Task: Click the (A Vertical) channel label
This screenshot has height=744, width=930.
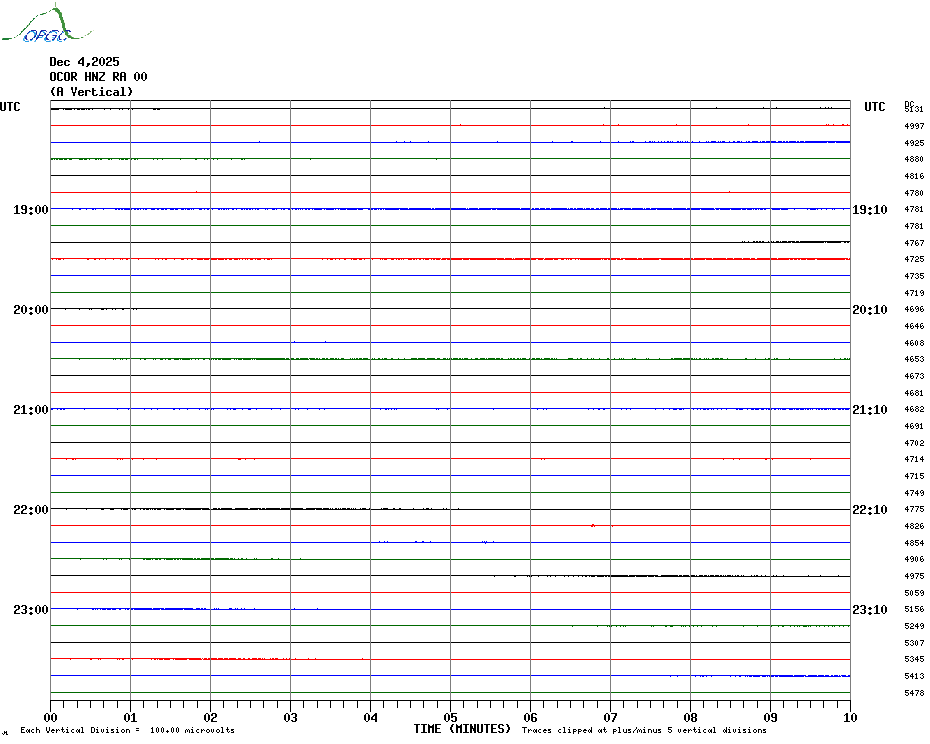Action: 91,92
